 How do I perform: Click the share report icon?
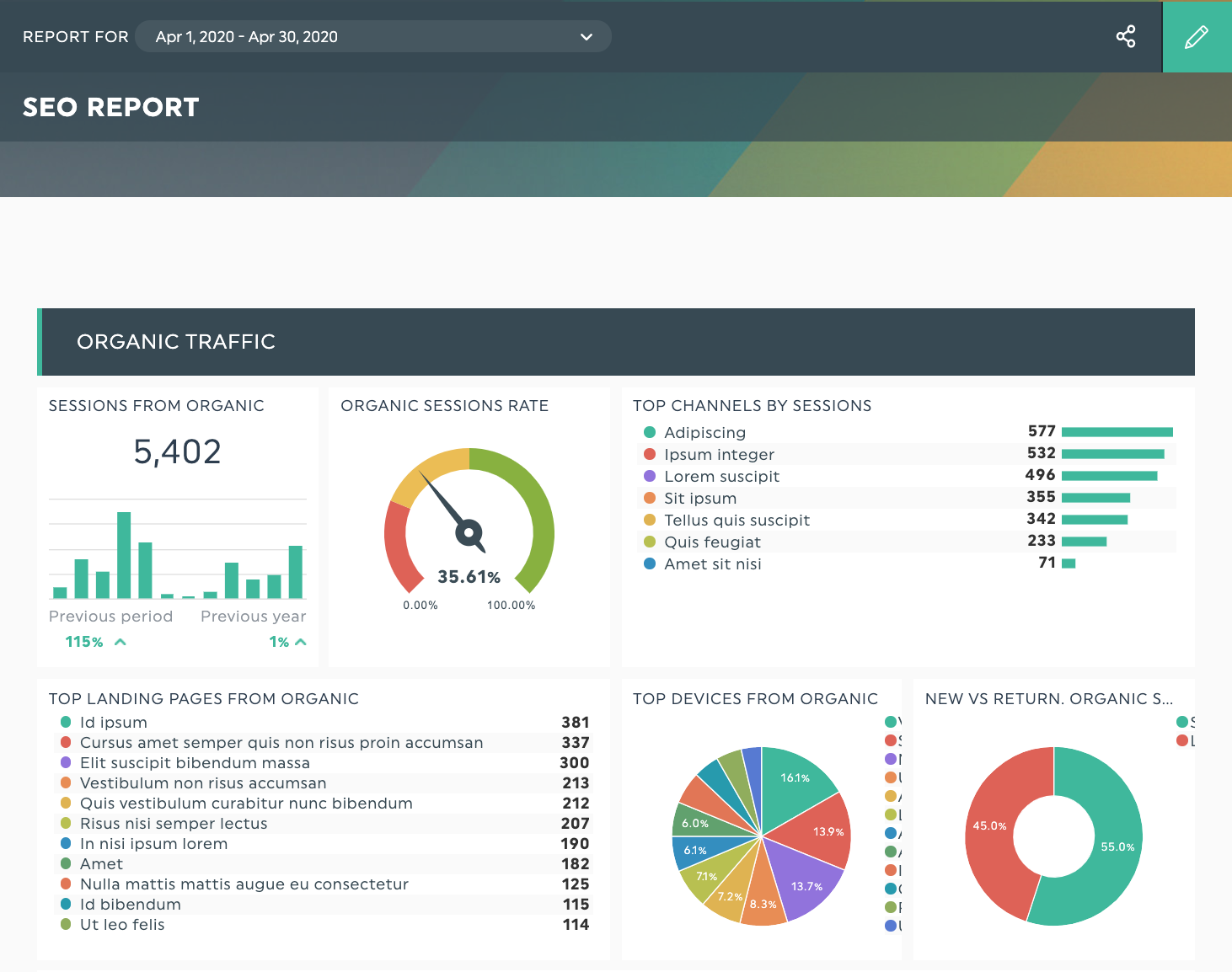[1126, 36]
